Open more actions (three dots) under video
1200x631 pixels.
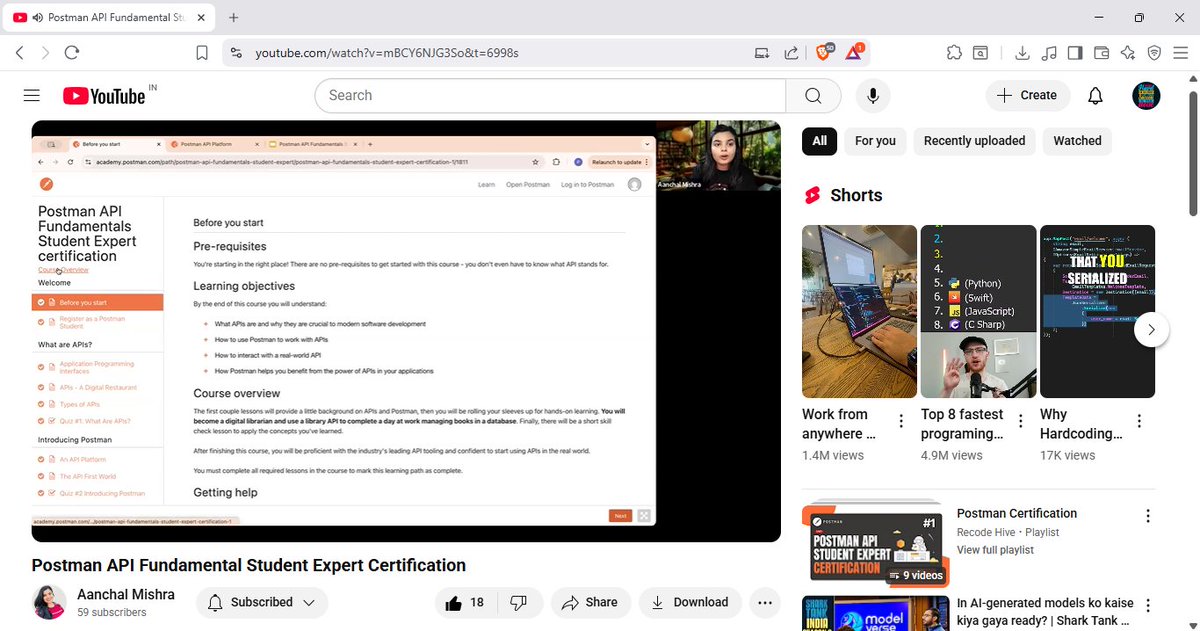coord(765,602)
